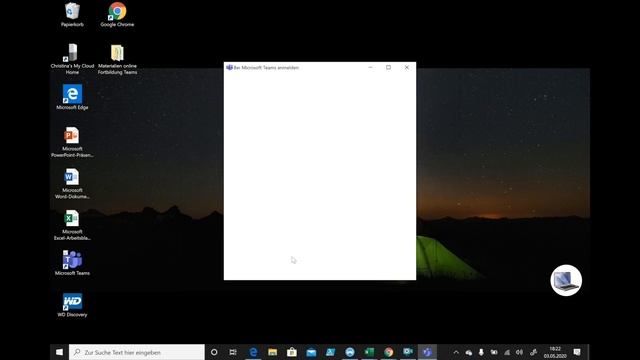Click the round laptop overlay icon
Image resolution: width=640 pixels, height=360 pixels.
(x=566, y=280)
